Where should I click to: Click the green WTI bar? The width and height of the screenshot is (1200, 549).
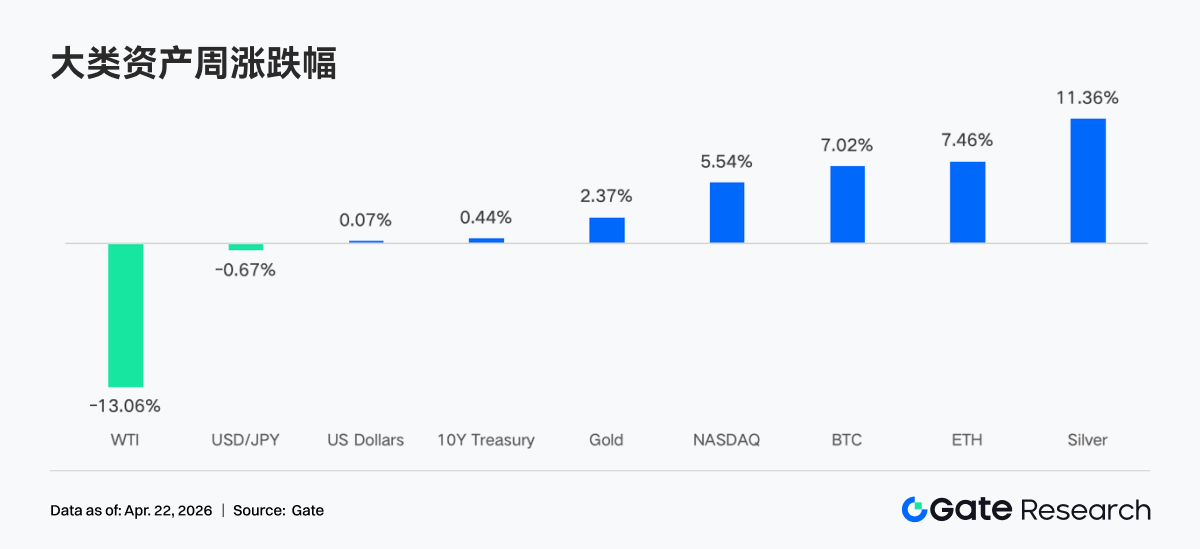(126, 315)
